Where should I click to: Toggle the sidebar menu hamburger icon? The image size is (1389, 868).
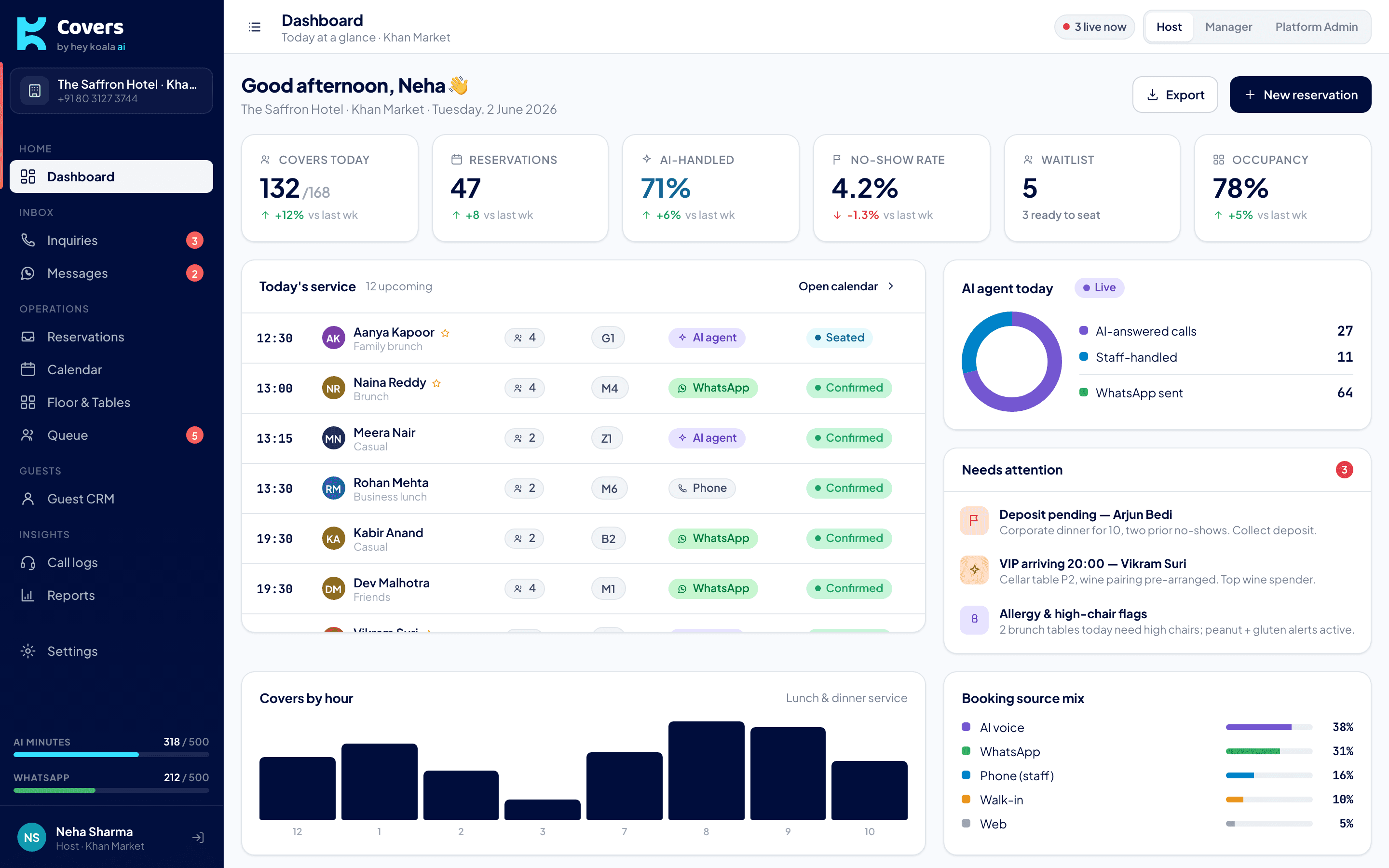(254, 27)
